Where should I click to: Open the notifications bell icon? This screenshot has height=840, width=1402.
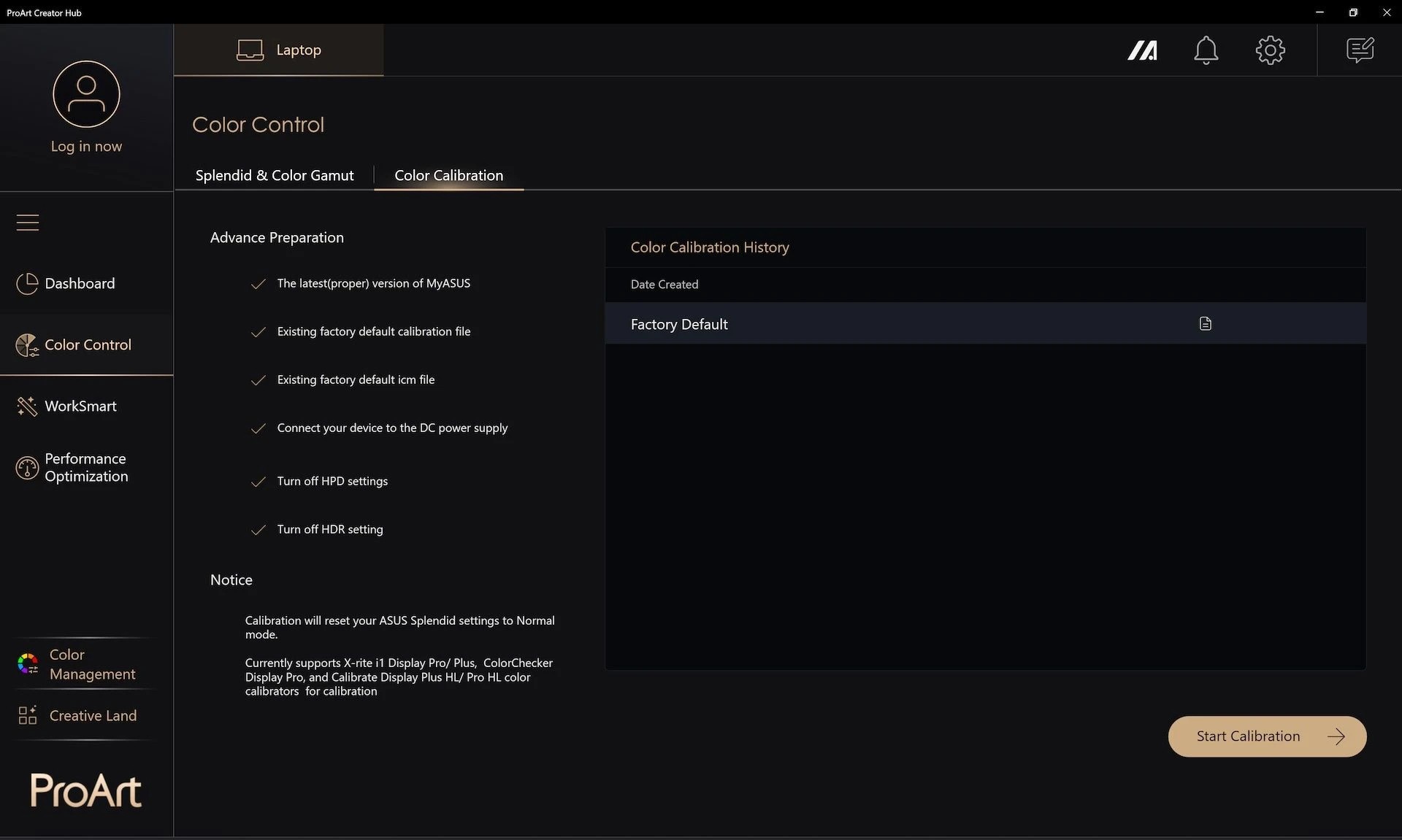pos(1206,50)
